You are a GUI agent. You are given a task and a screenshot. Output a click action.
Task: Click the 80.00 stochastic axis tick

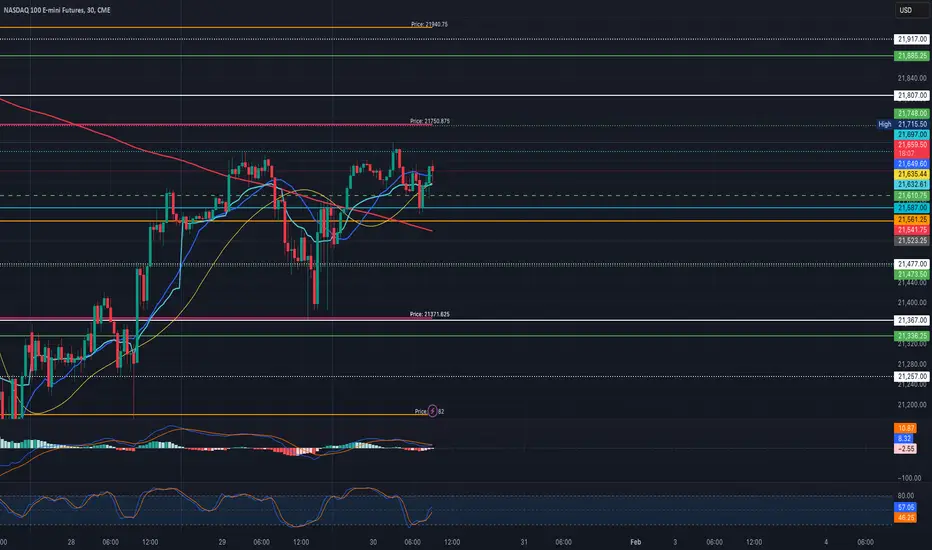[906, 495]
